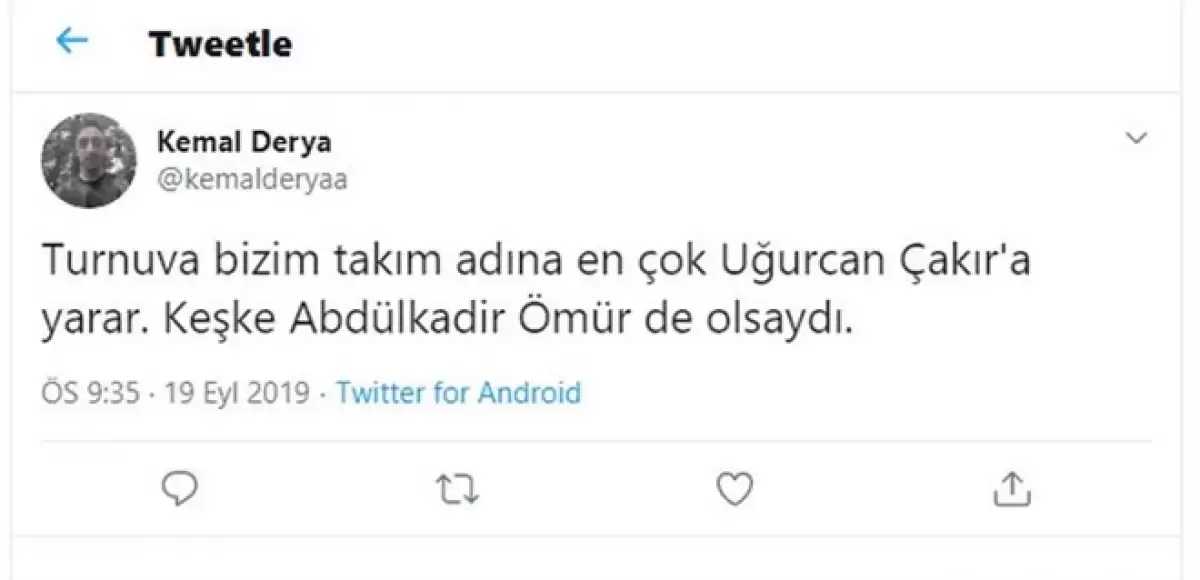The height and width of the screenshot is (580, 1200).
Task: Share the tweet via the share icon
Action: (1011, 488)
